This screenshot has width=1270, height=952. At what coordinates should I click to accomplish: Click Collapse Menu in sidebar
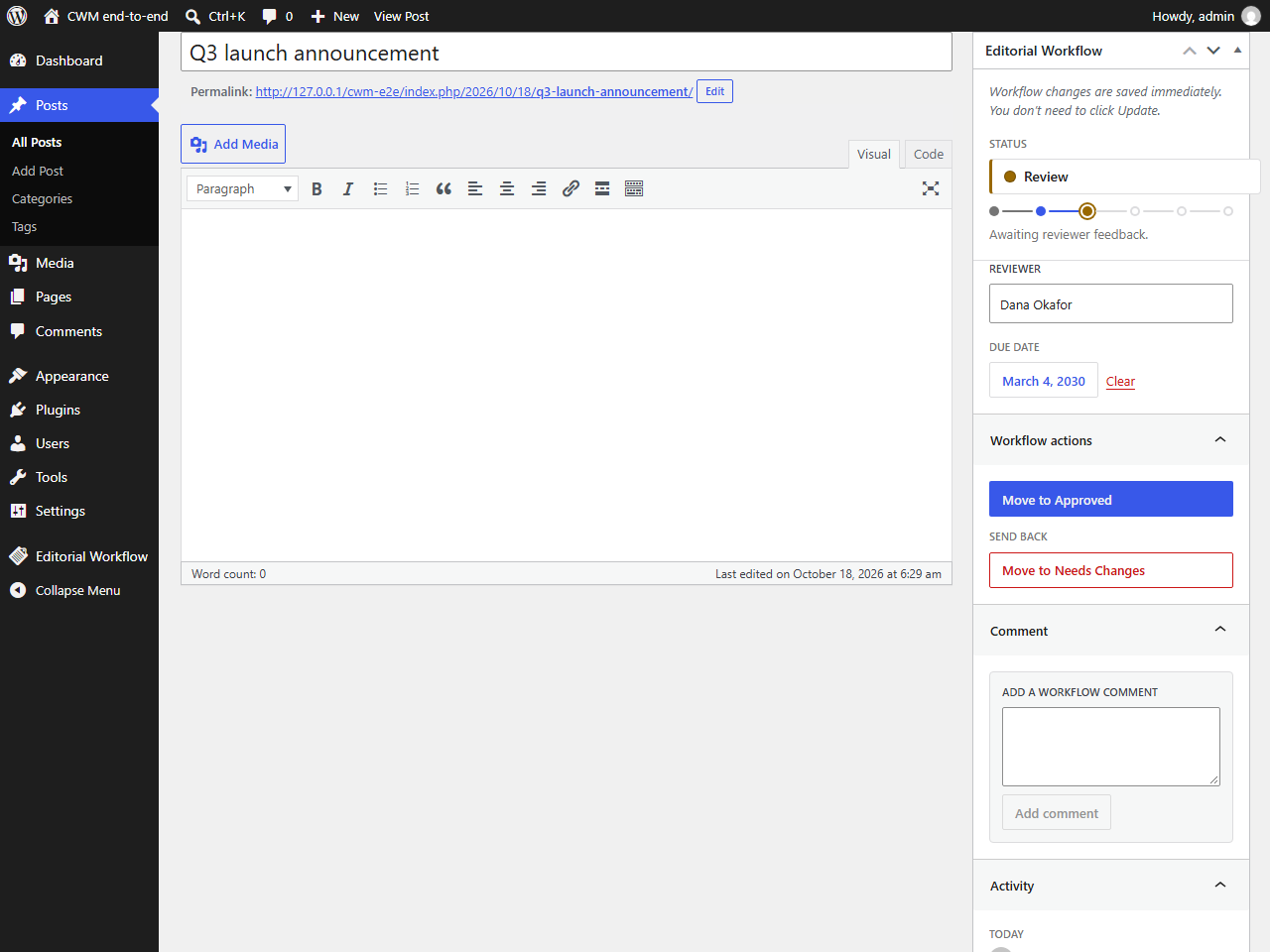[79, 590]
